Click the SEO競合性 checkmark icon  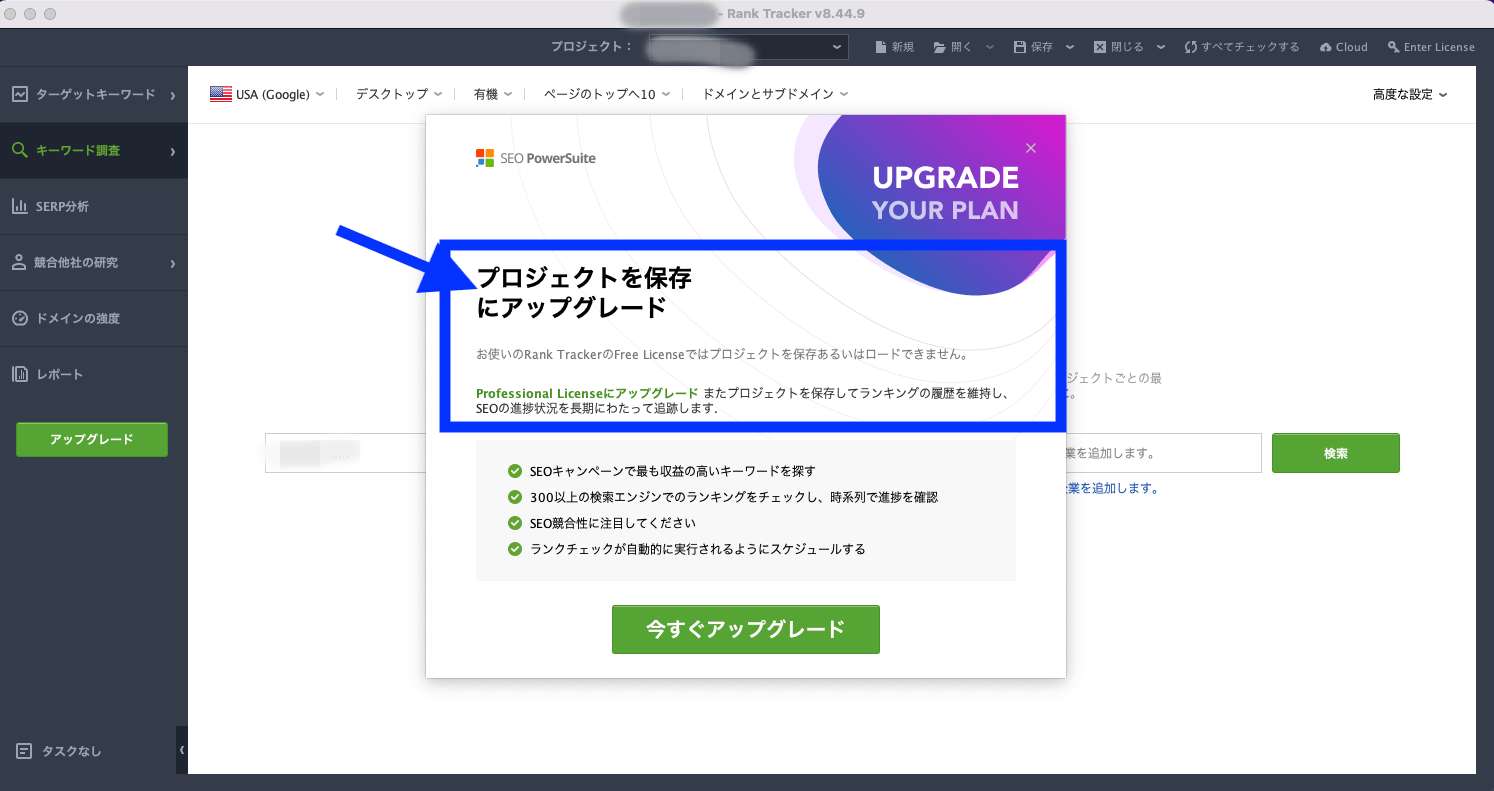point(515,523)
